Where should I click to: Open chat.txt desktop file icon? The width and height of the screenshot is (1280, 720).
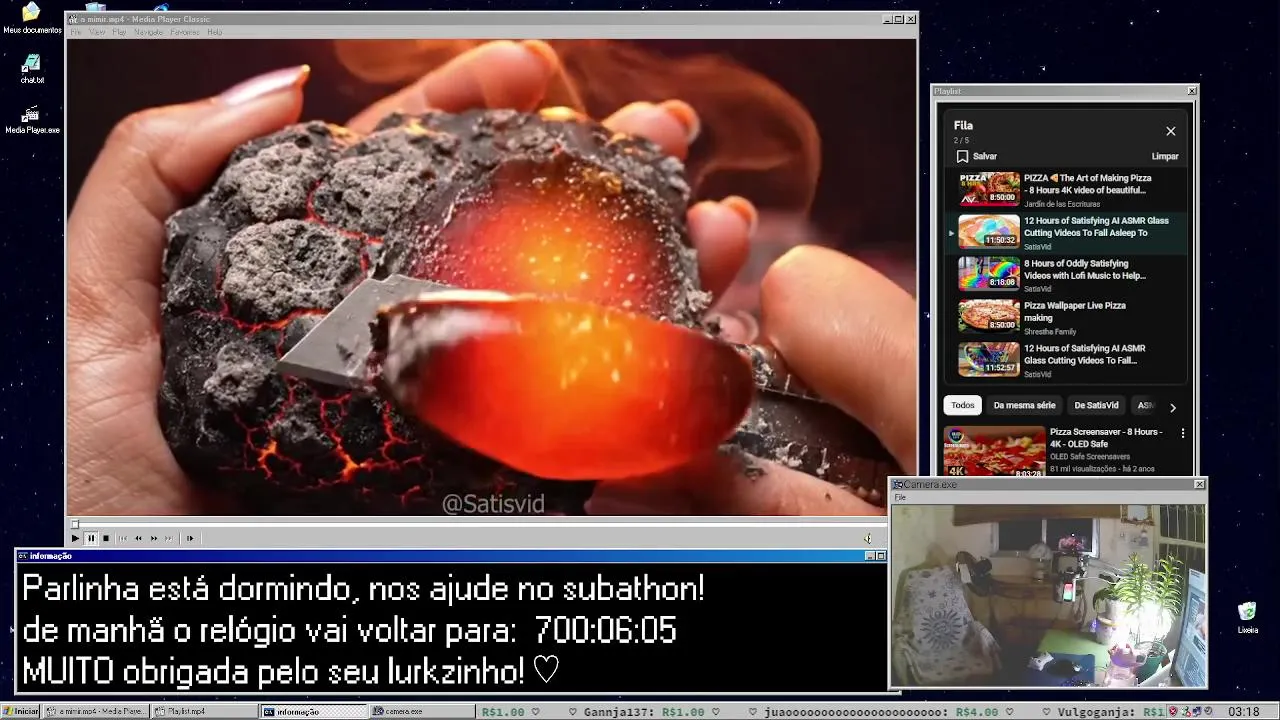(x=32, y=68)
